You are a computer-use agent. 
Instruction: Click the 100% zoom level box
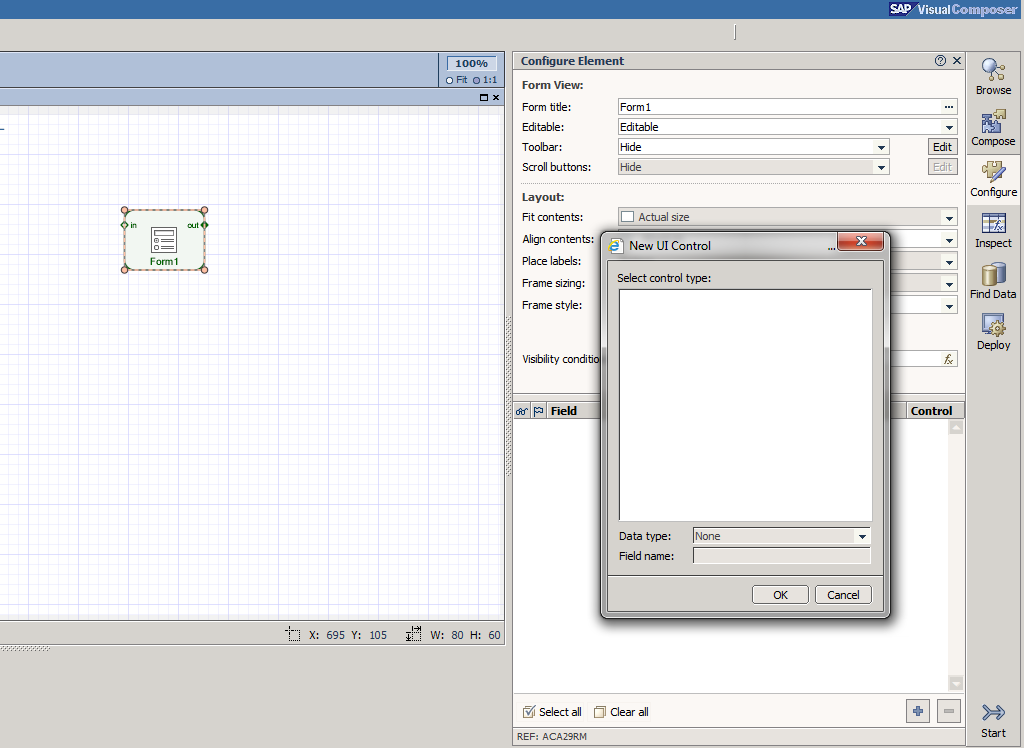pos(472,63)
